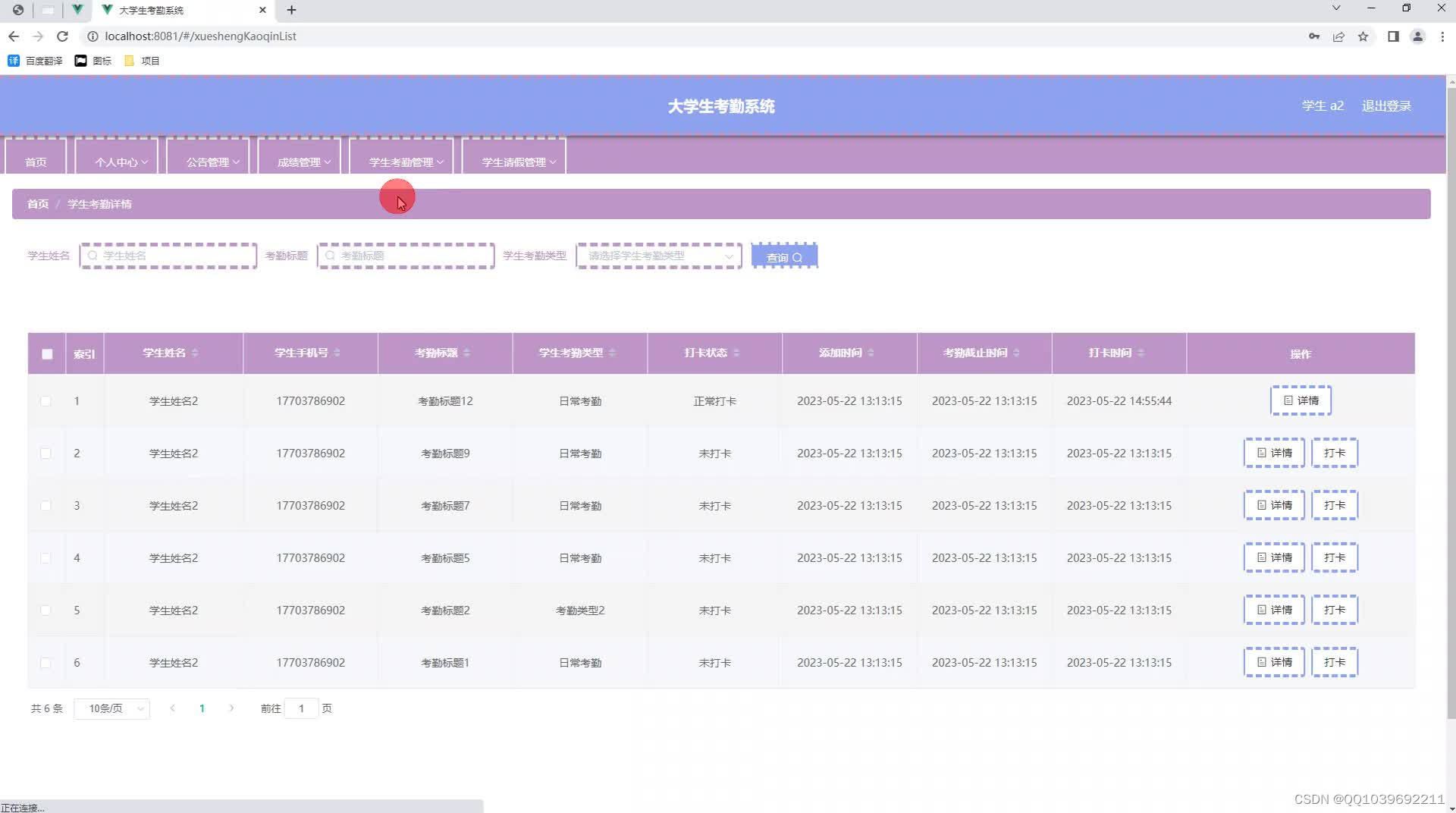Toggle the select-all header checkbox
Viewport: 1456px width, 813px height.
pyautogui.click(x=47, y=354)
